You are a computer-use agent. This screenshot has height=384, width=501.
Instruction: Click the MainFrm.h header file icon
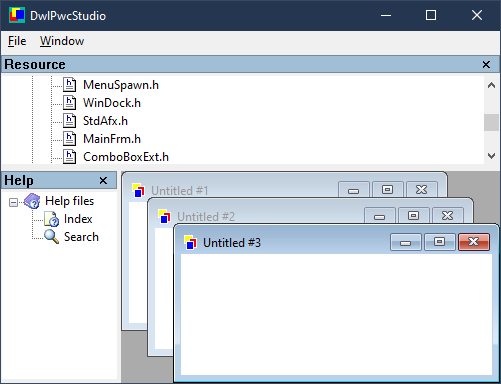69,139
